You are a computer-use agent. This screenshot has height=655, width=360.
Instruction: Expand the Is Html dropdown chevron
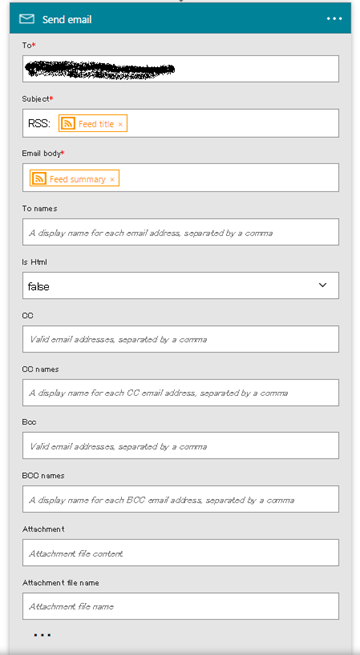[322, 285]
